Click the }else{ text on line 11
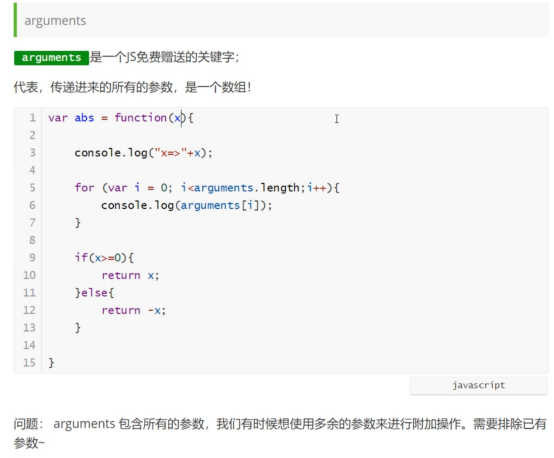The image size is (554, 458). click(x=94, y=293)
